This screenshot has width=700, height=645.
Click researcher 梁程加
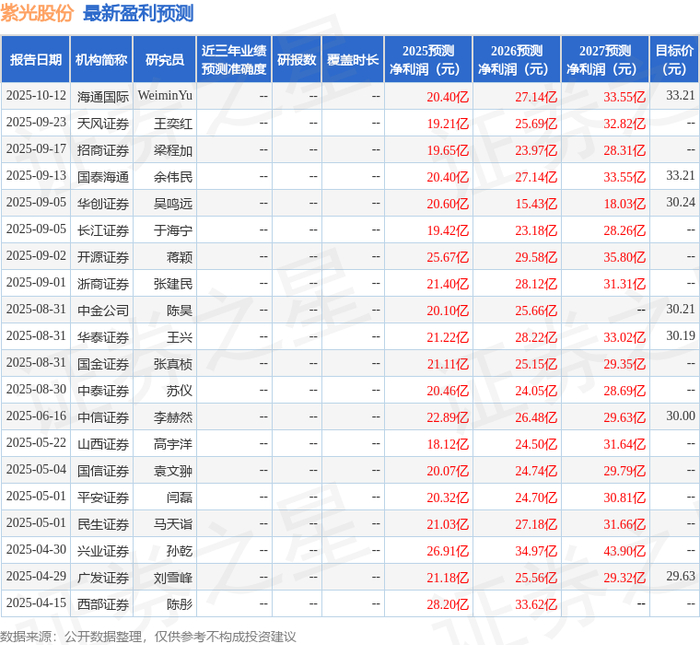[173, 150]
